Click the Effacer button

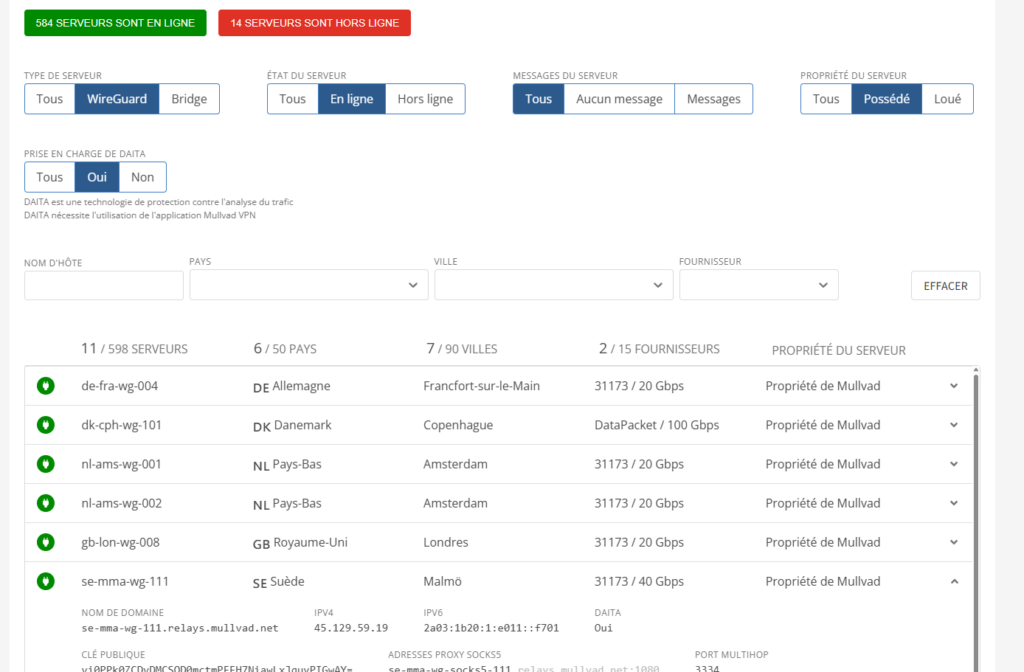[x=945, y=286]
